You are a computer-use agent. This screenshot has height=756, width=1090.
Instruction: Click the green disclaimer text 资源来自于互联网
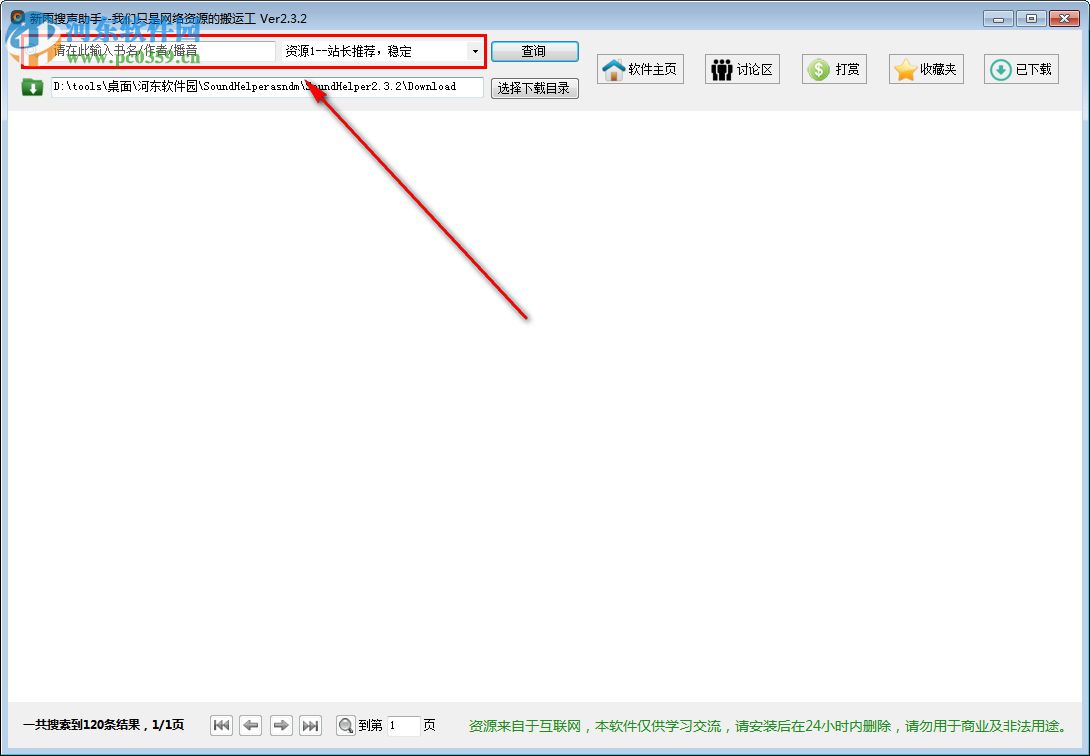(768, 726)
